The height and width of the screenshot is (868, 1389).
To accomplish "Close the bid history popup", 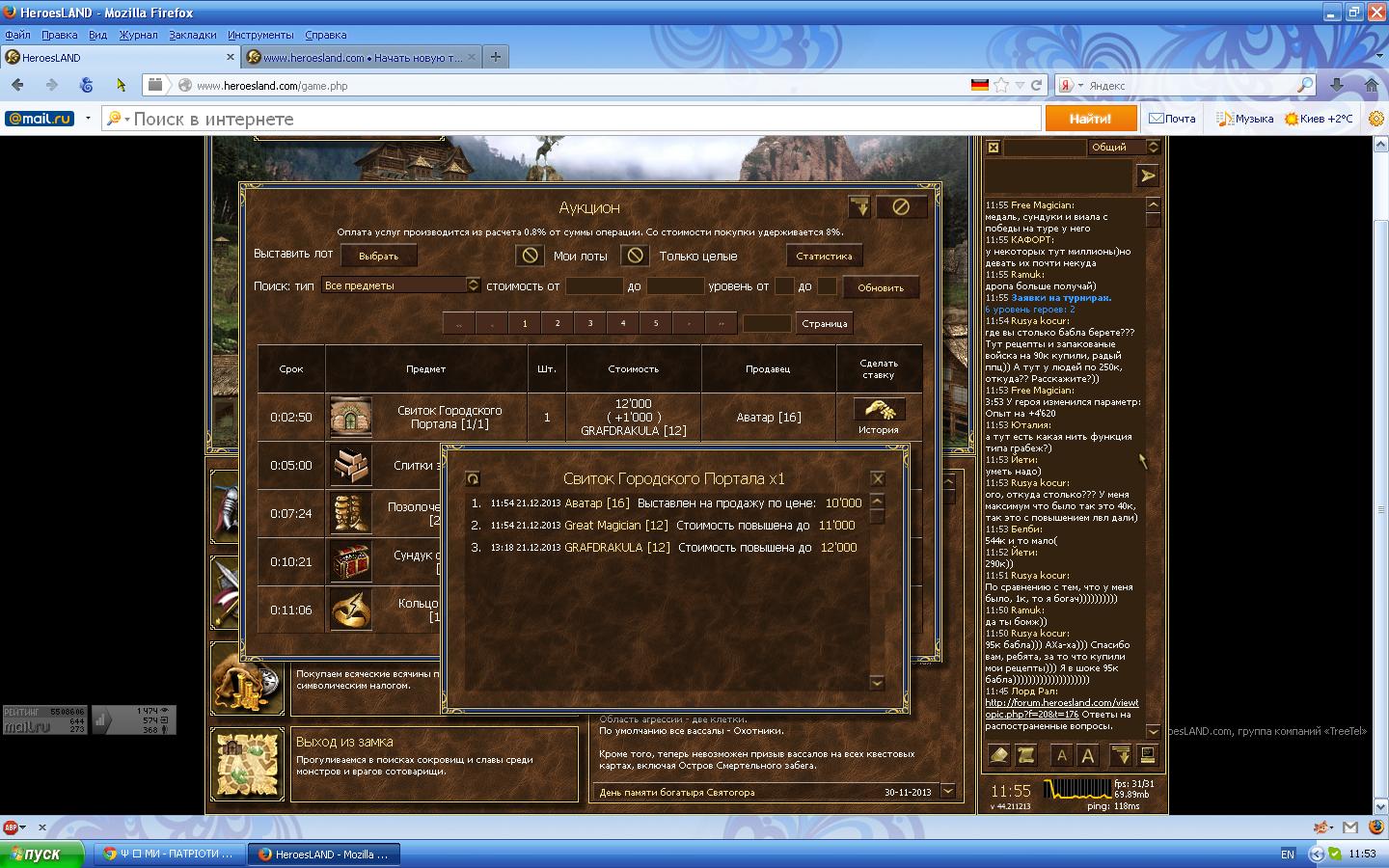I will point(877,478).
